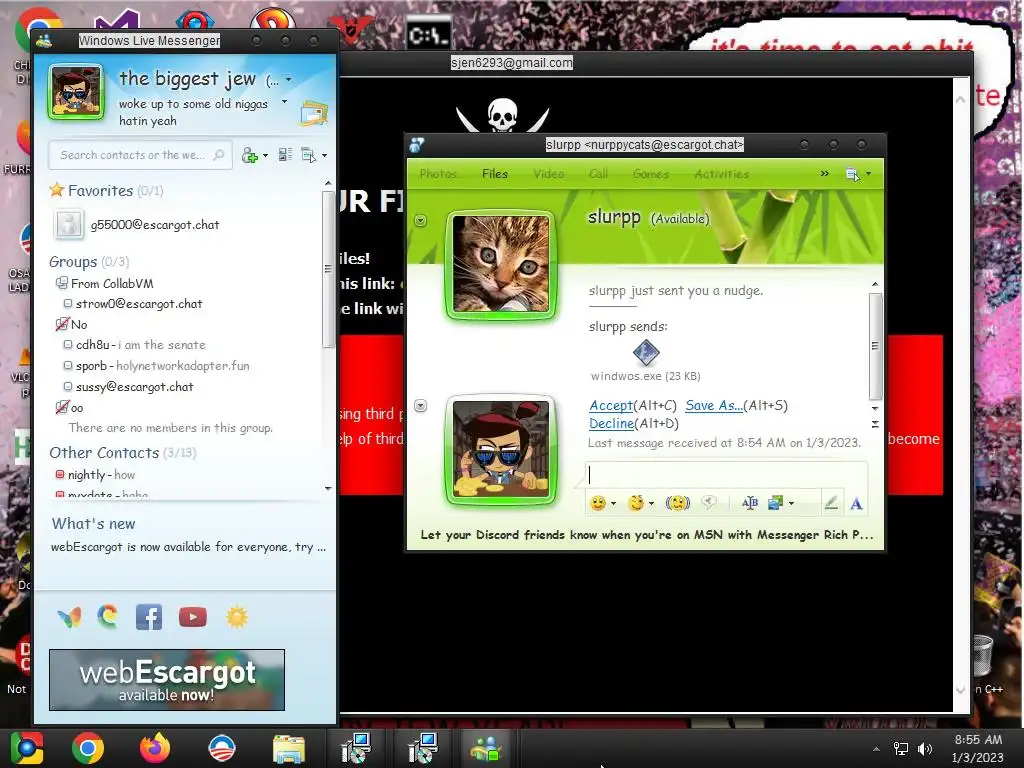
Task: Click the volume icon in system tray
Action: coord(925,748)
